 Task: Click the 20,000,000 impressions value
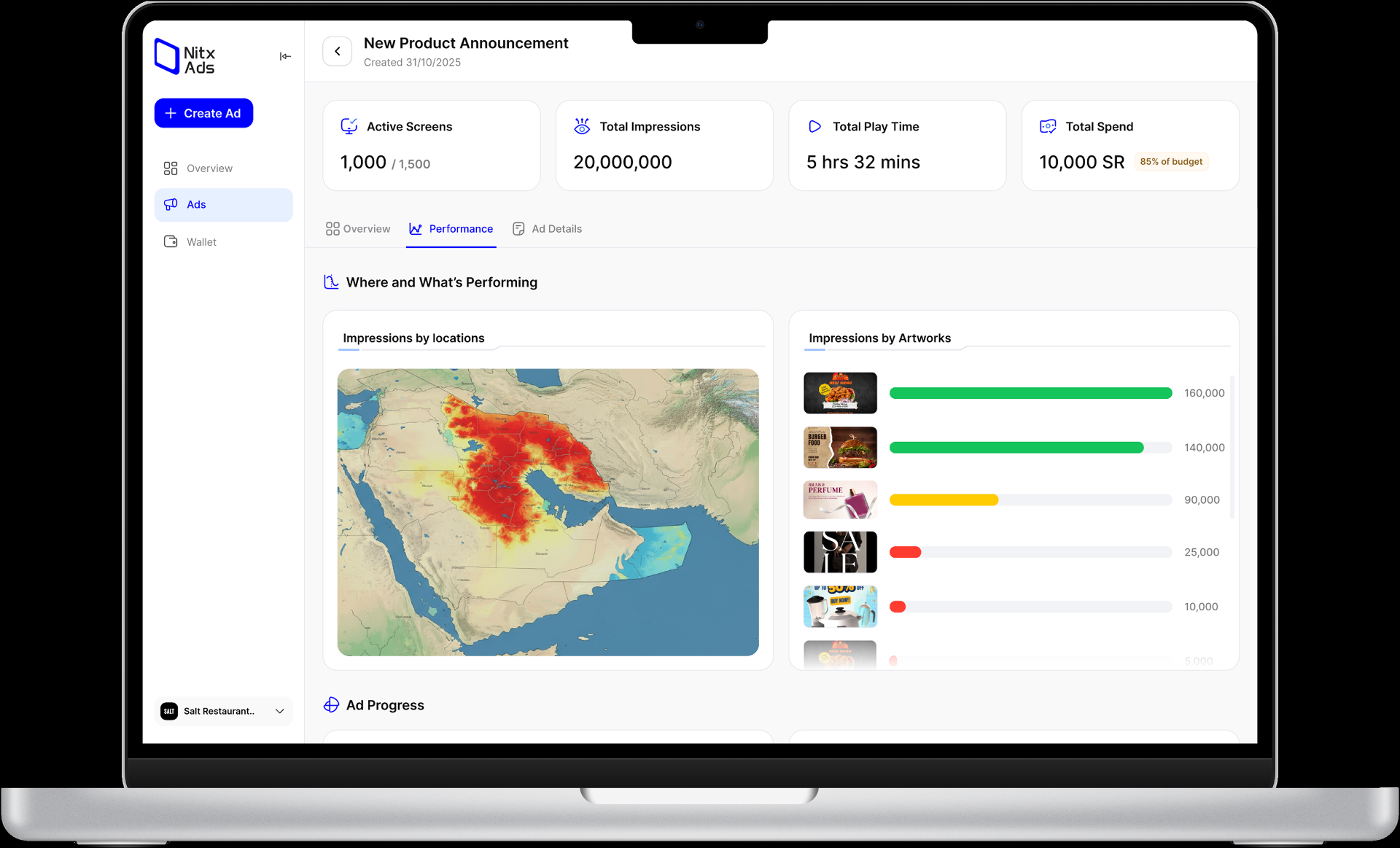pyautogui.click(x=622, y=162)
